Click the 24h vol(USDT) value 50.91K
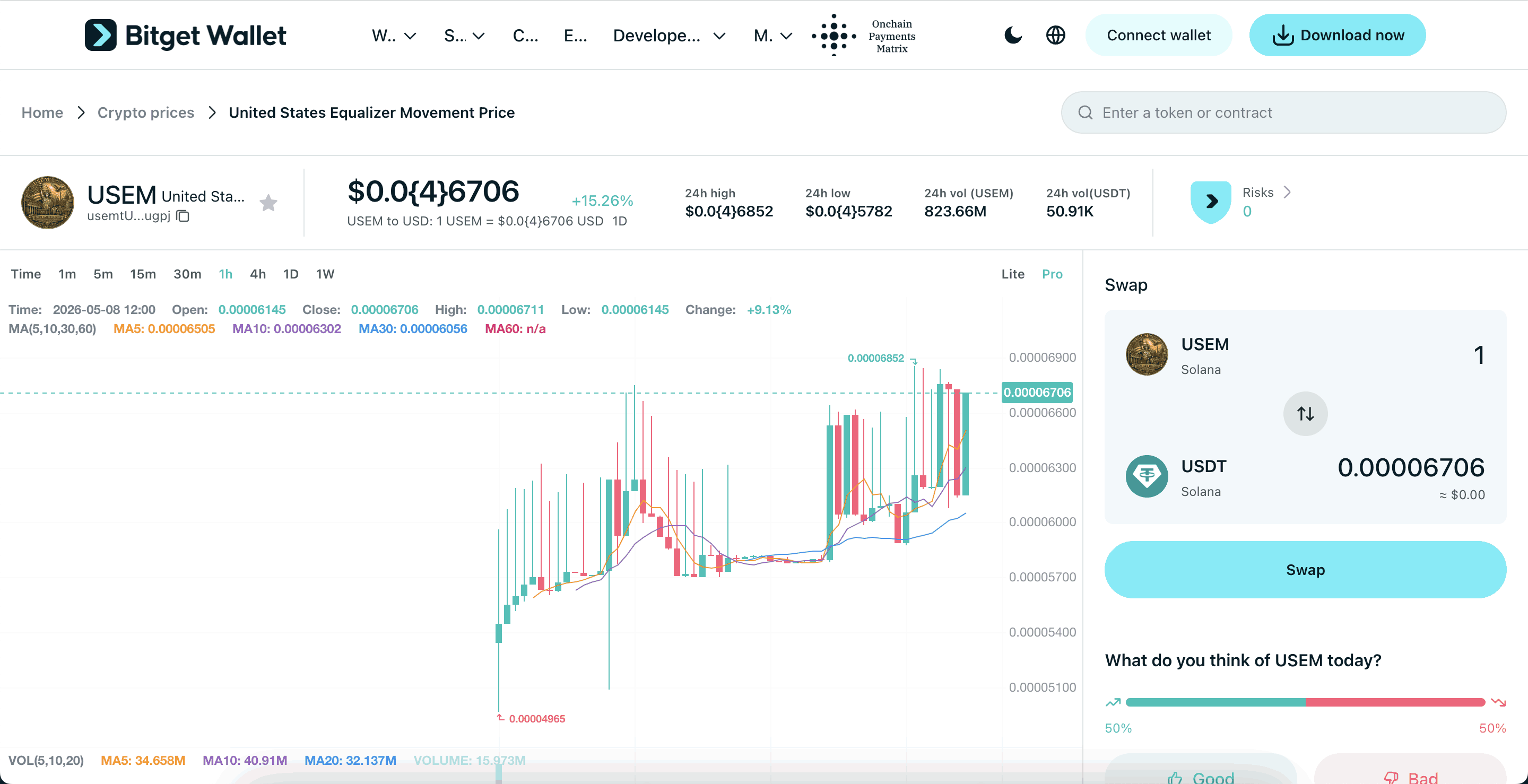The height and width of the screenshot is (784, 1528). coord(1070,212)
